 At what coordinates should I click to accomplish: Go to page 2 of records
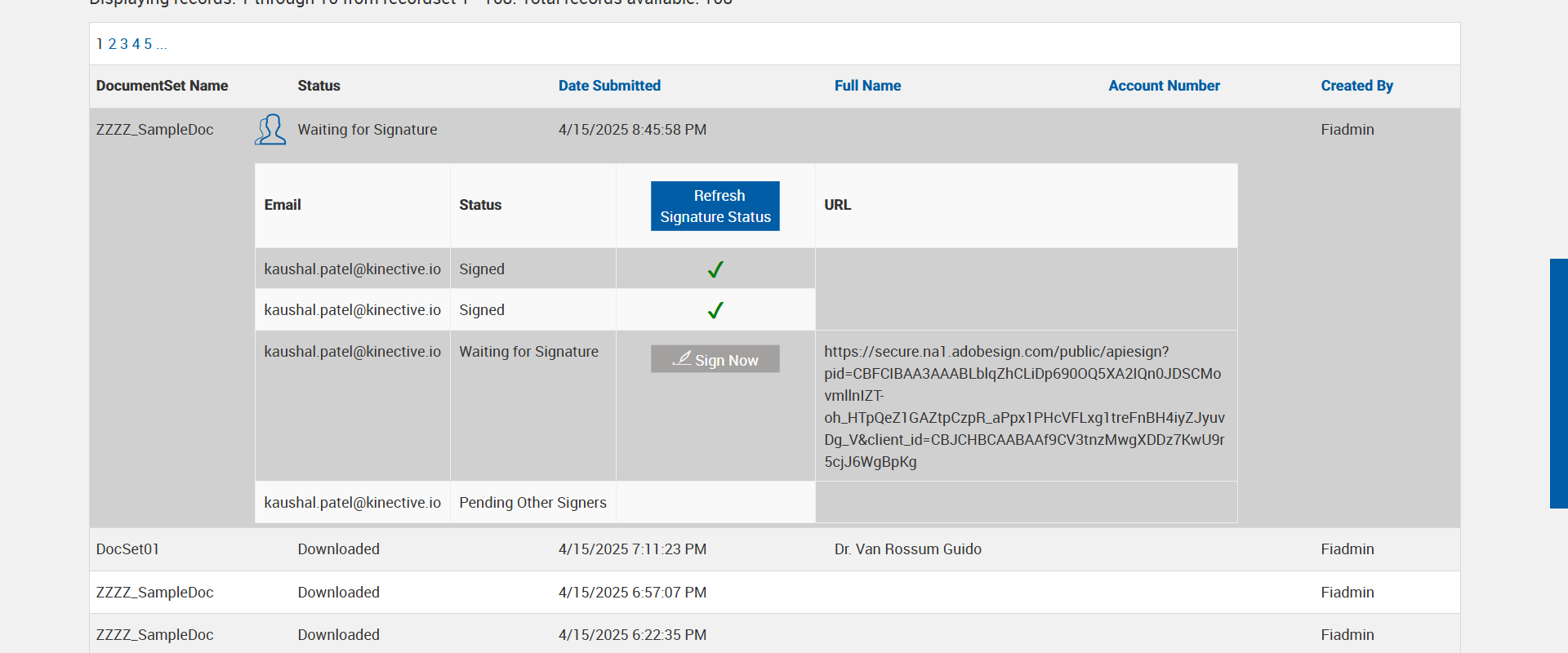(112, 44)
